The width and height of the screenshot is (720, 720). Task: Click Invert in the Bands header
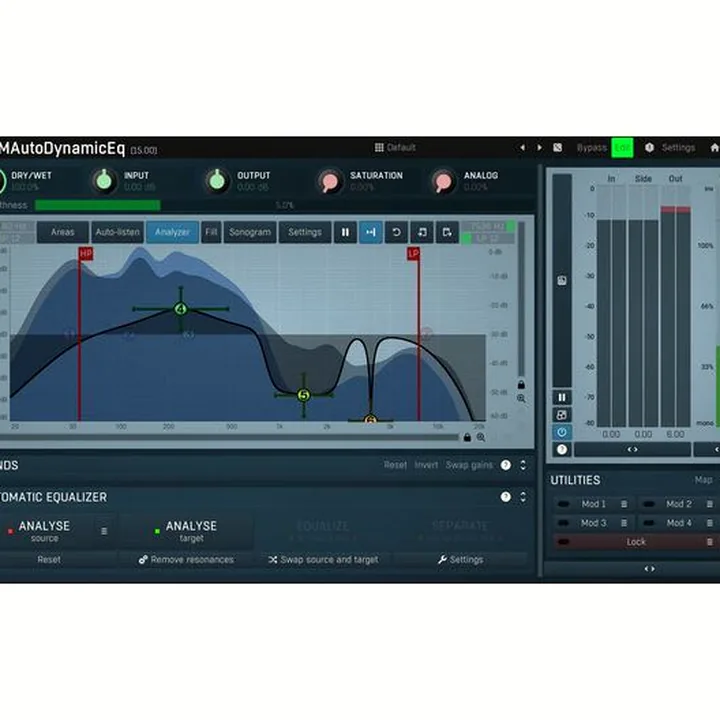[426, 465]
